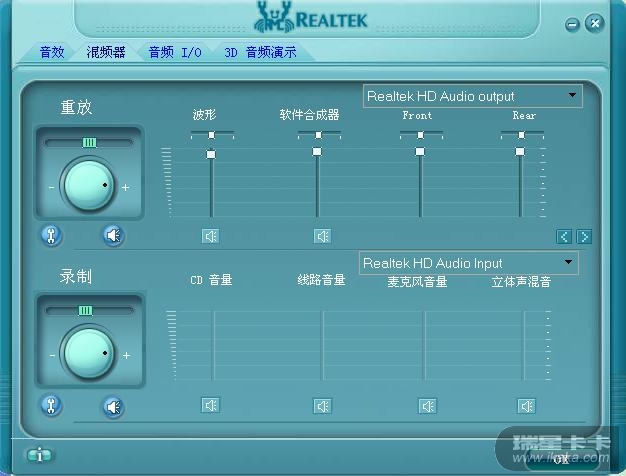626x476 pixels.
Task: Click the 软件合成器 volume slider handle
Action: tap(317, 151)
